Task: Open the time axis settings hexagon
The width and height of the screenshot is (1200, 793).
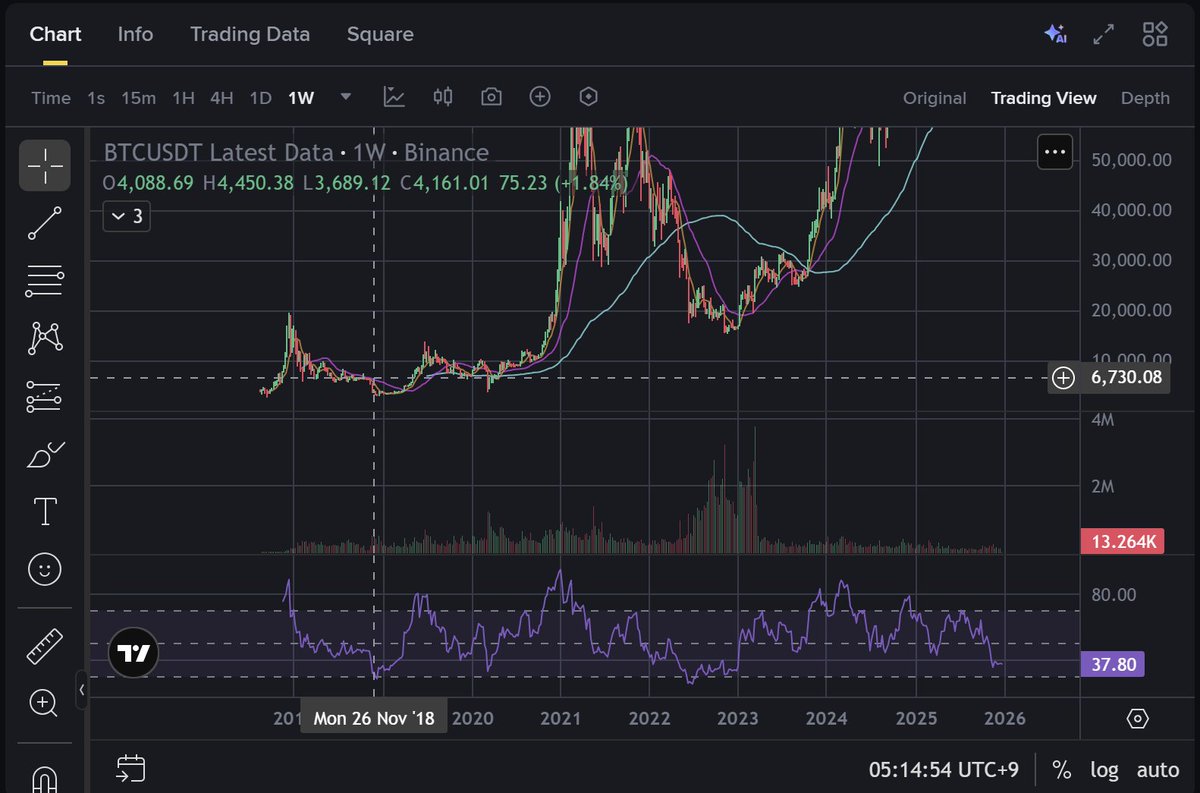Action: (1137, 719)
